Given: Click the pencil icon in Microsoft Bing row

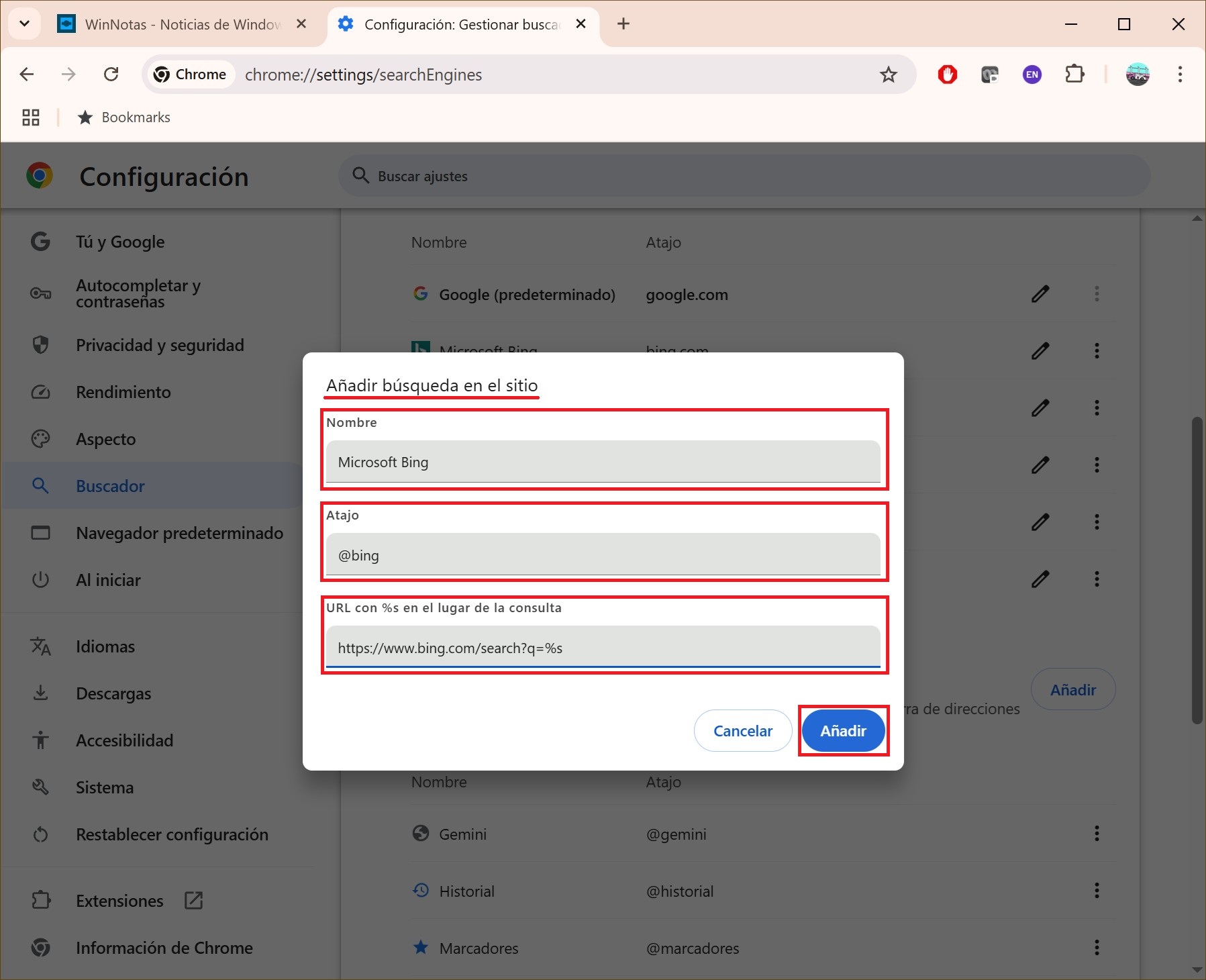Looking at the screenshot, I should click(1040, 350).
